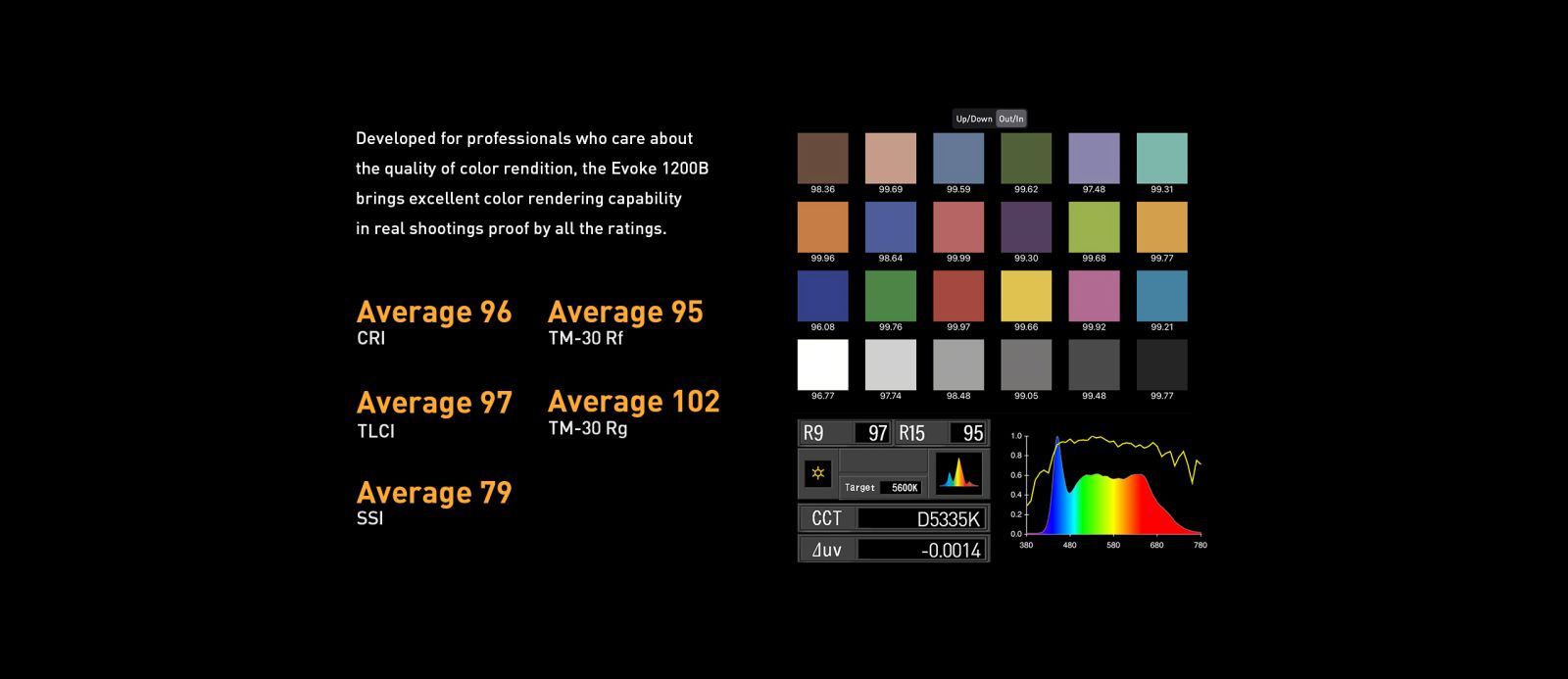Click the sun icon in the meter panel
Image resolution: width=1568 pixels, height=679 pixels.
(x=817, y=473)
